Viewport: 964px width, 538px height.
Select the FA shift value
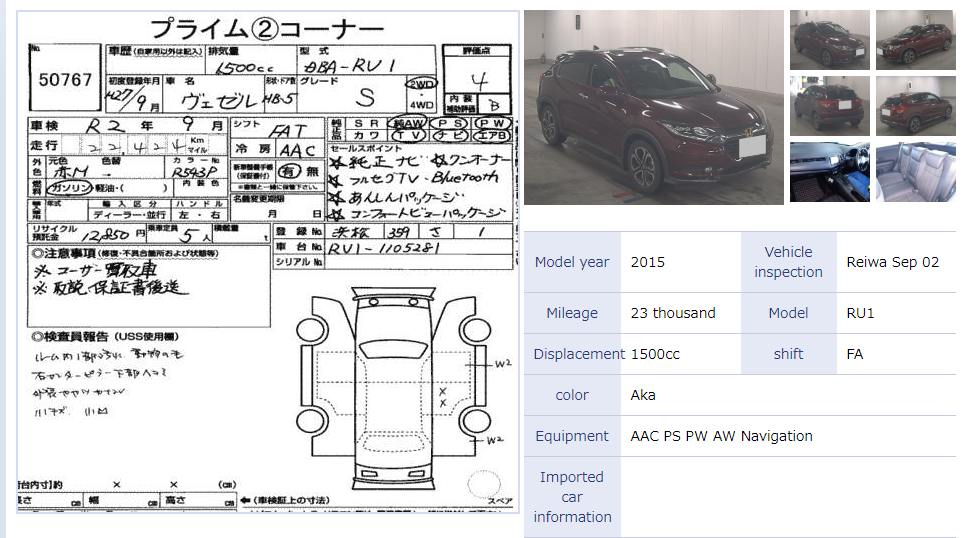(x=855, y=354)
